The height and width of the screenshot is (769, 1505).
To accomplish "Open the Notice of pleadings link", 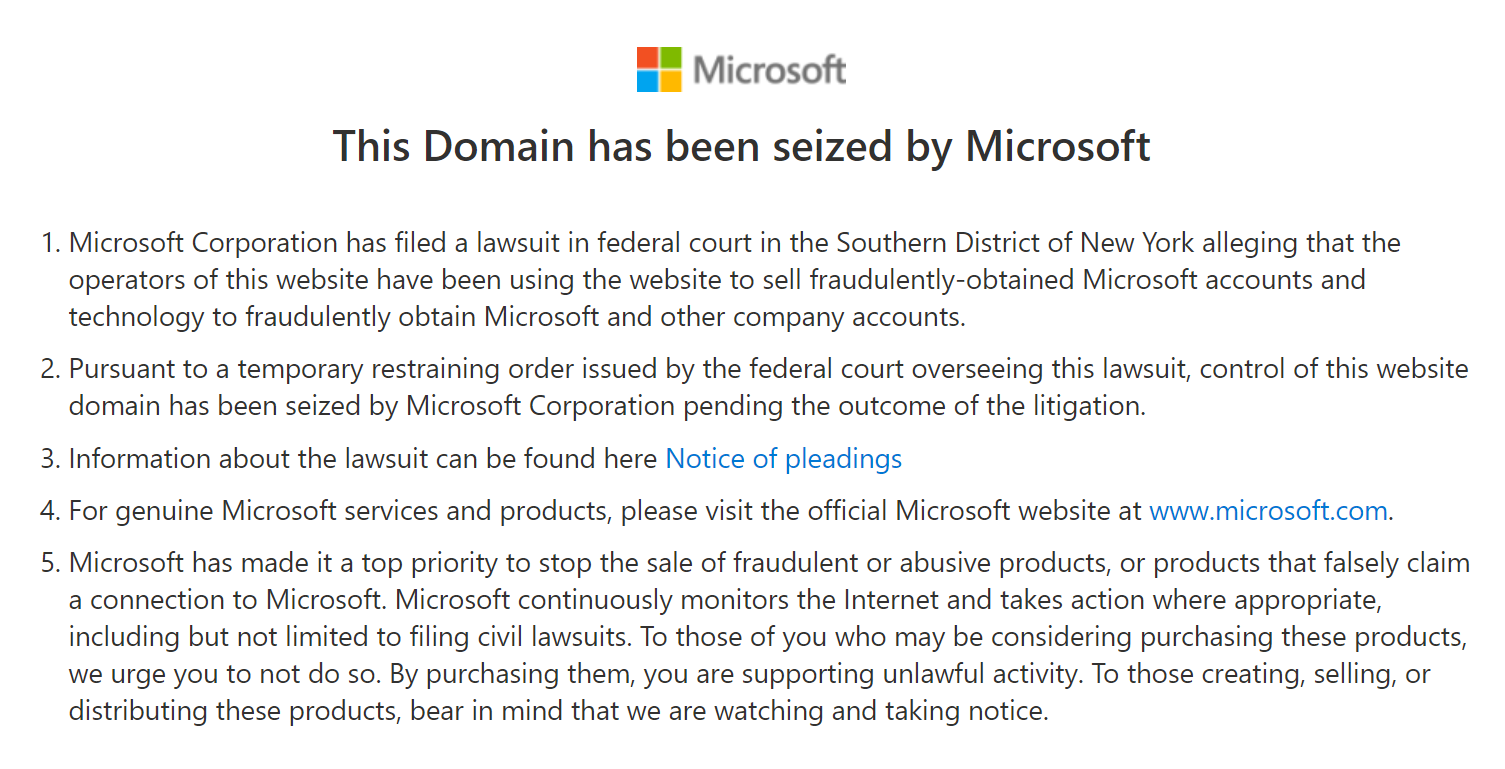I will (x=783, y=459).
